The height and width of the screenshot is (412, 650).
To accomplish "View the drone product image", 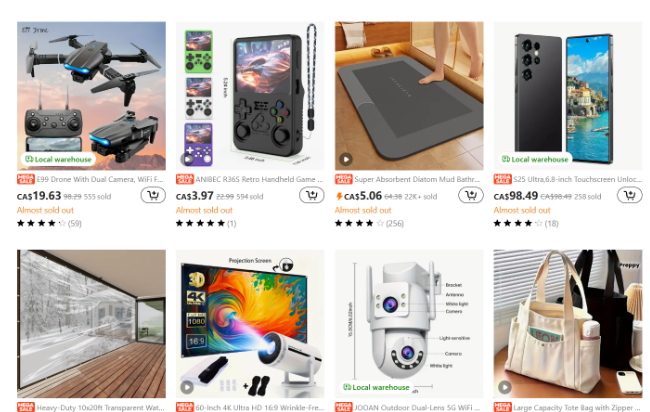I will (x=91, y=96).
